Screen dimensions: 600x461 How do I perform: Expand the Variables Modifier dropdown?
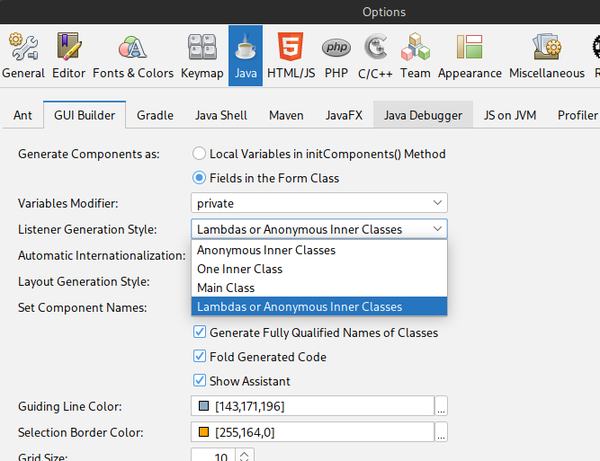pos(319,203)
